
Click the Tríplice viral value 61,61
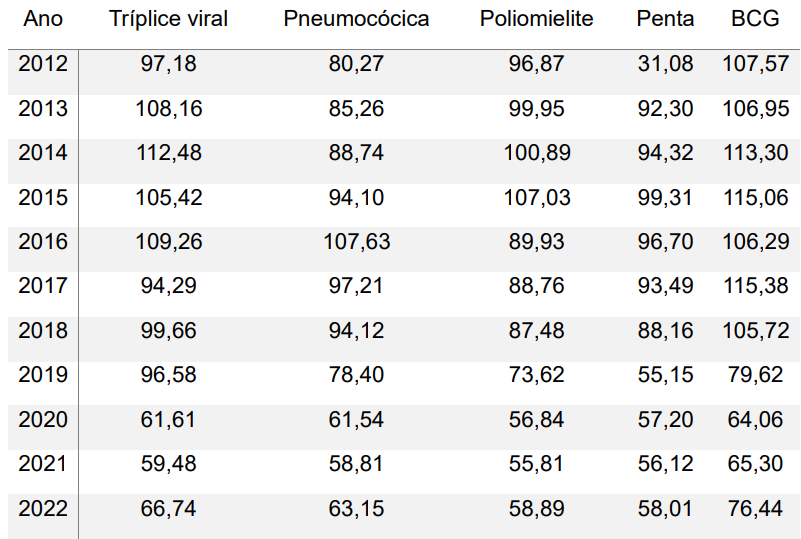point(169,420)
